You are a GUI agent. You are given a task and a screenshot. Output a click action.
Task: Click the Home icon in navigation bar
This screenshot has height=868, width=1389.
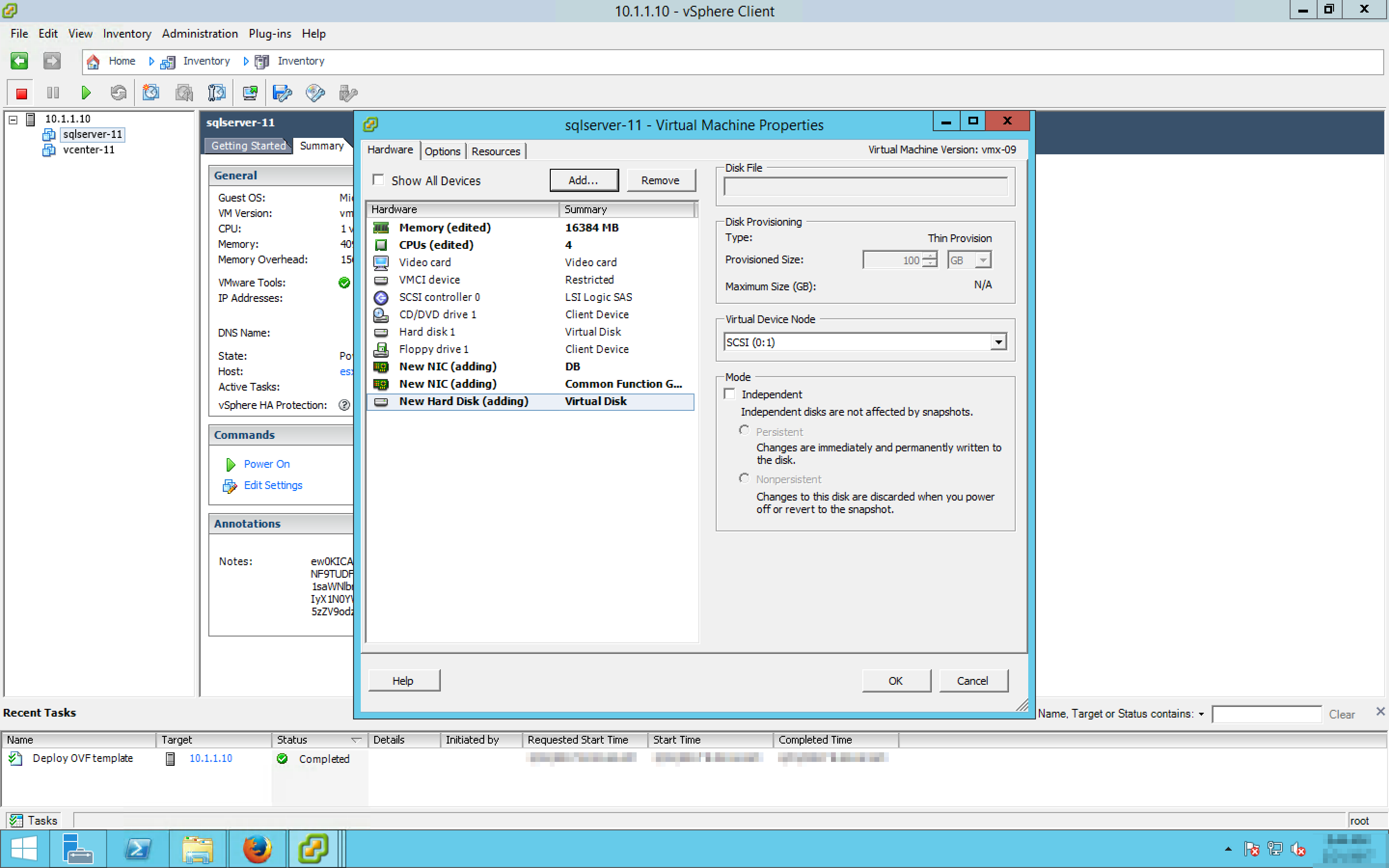click(93, 61)
